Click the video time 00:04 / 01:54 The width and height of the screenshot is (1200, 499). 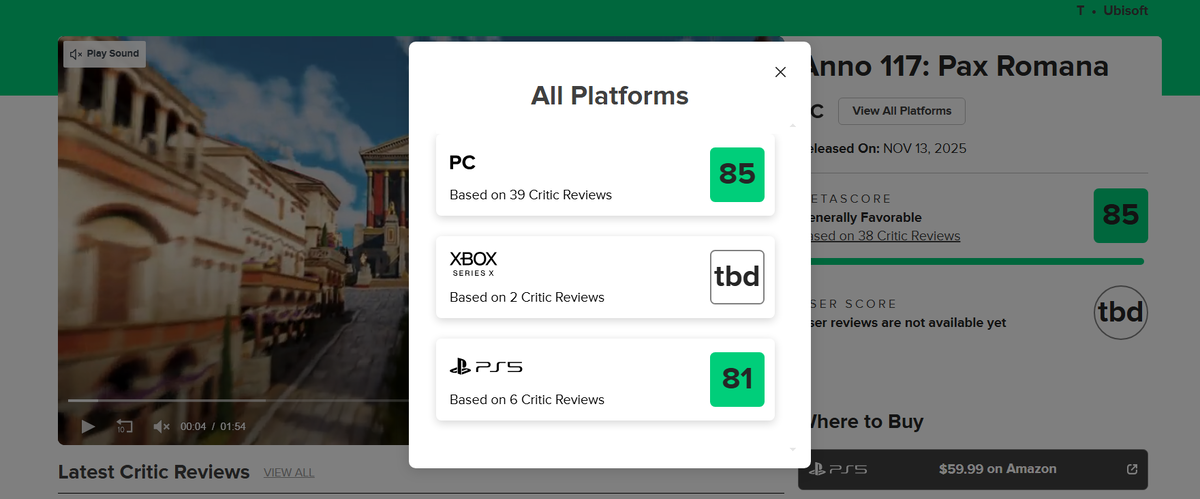coord(213,427)
